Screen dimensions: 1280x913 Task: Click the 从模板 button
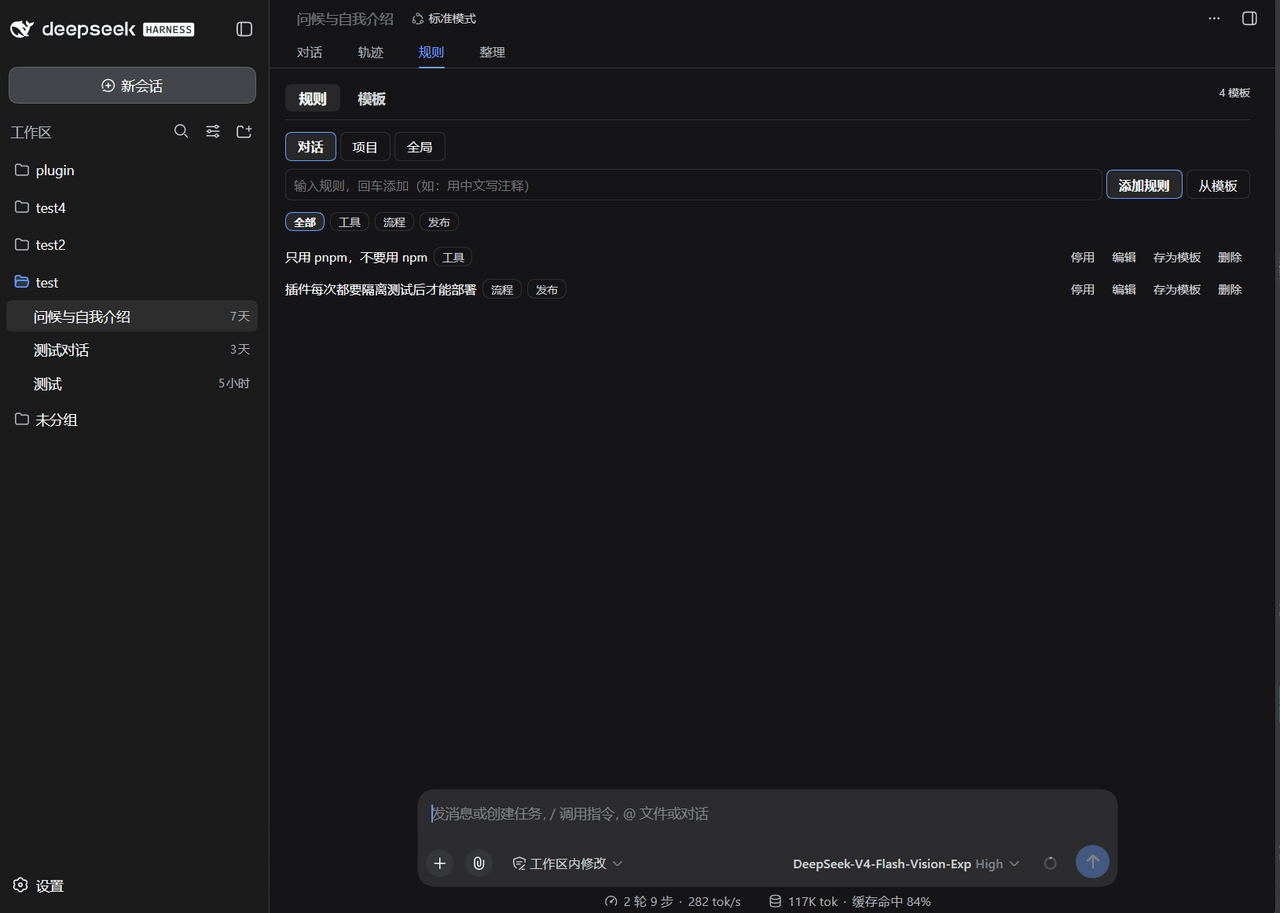tap(1218, 185)
